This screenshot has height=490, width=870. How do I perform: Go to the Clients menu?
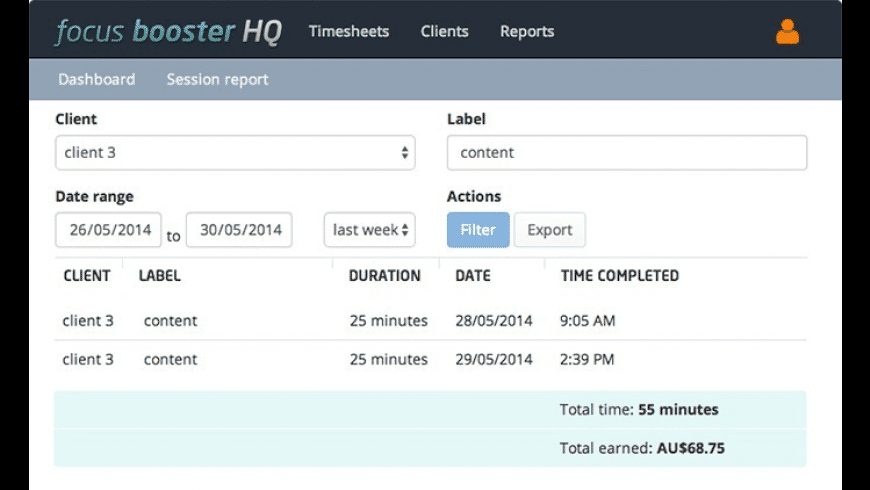pos(444,32)
